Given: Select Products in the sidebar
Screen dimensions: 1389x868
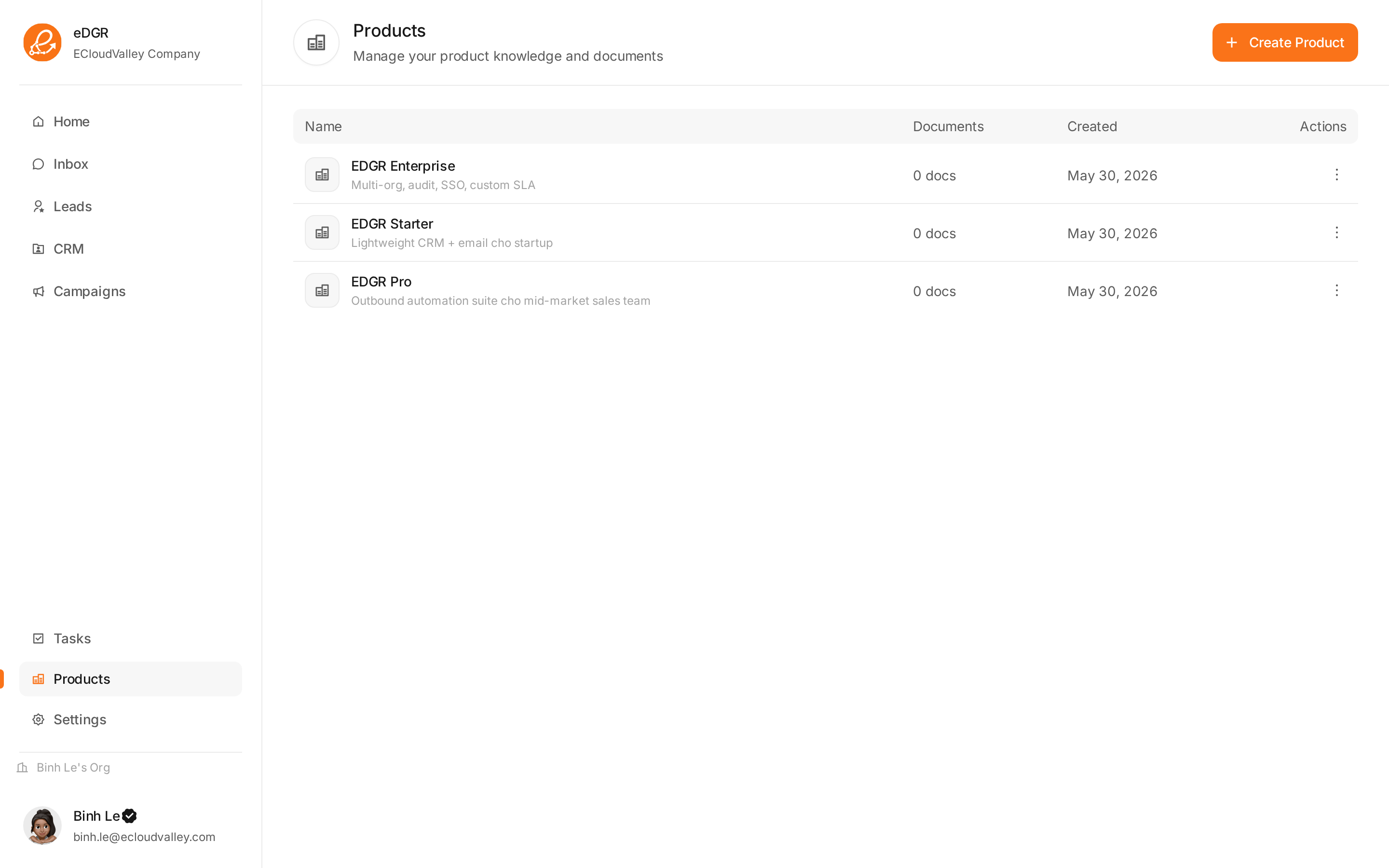Looking at the screenshot, I should coord(130,679).
